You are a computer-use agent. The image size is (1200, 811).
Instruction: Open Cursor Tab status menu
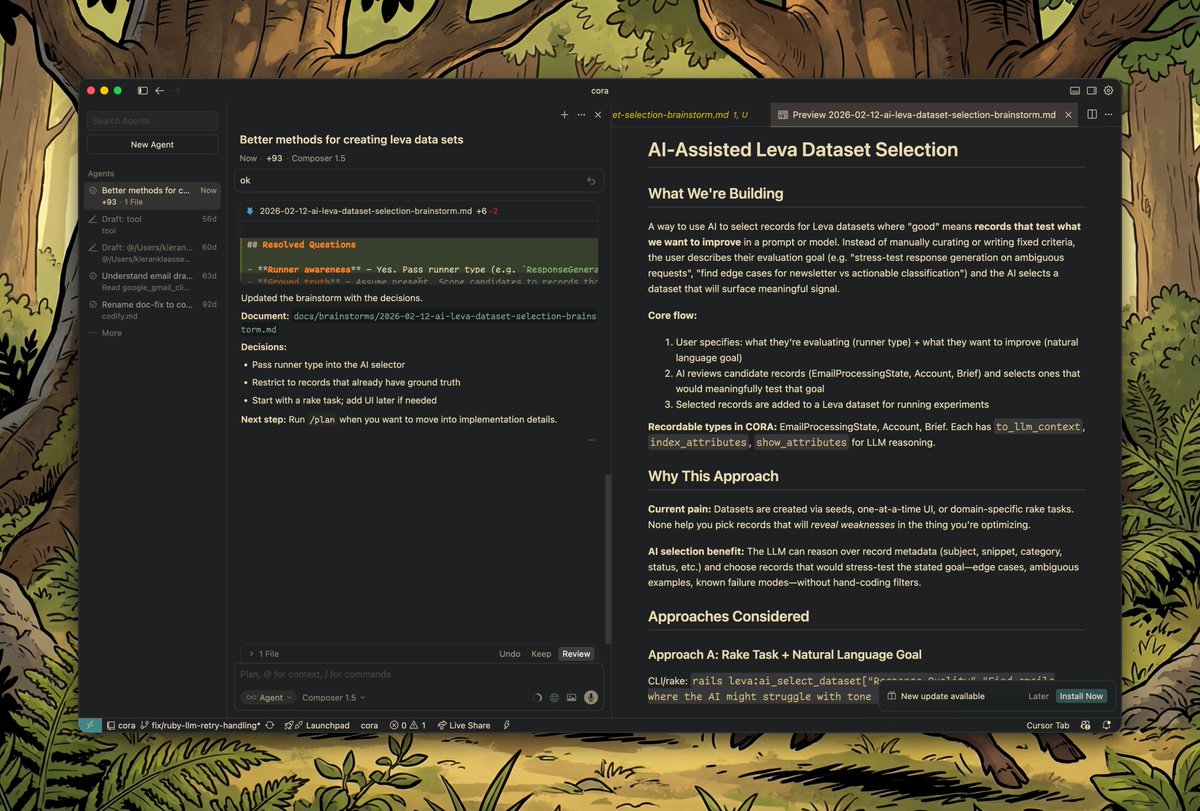click(1047, 725)
